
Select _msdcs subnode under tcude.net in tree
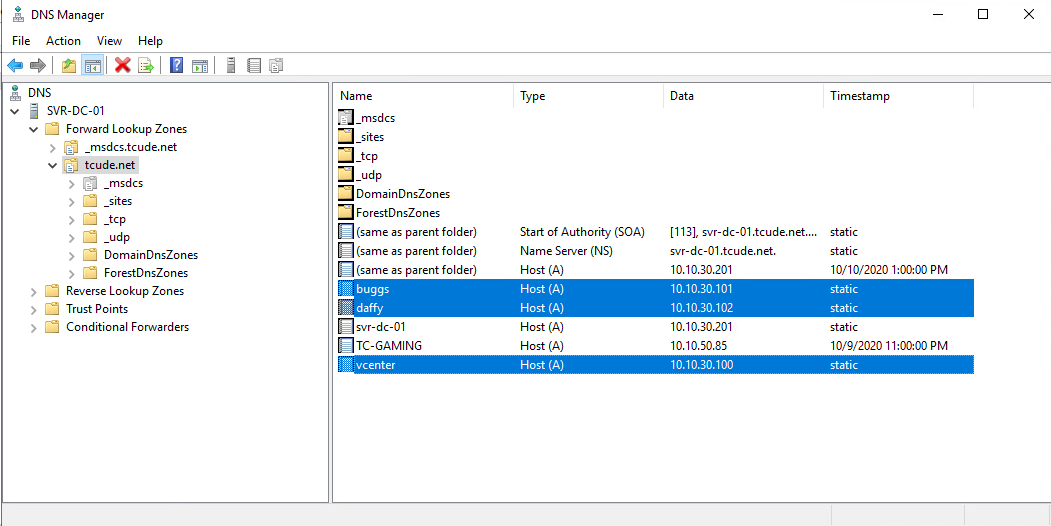coord(123,183)
